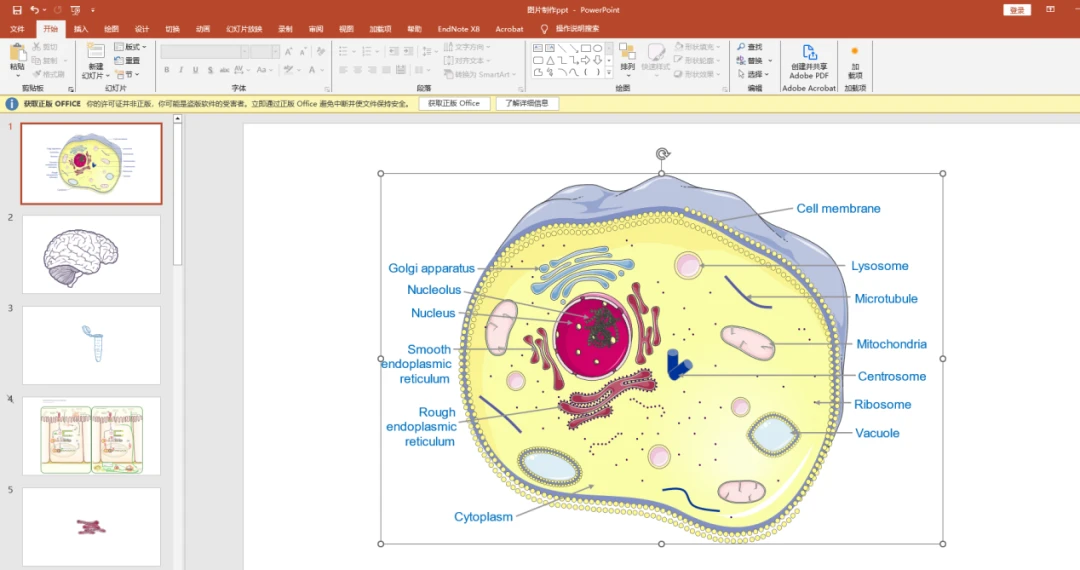
Task: Select slide 2 brain thumbnail
Action: tap(91, 255)
